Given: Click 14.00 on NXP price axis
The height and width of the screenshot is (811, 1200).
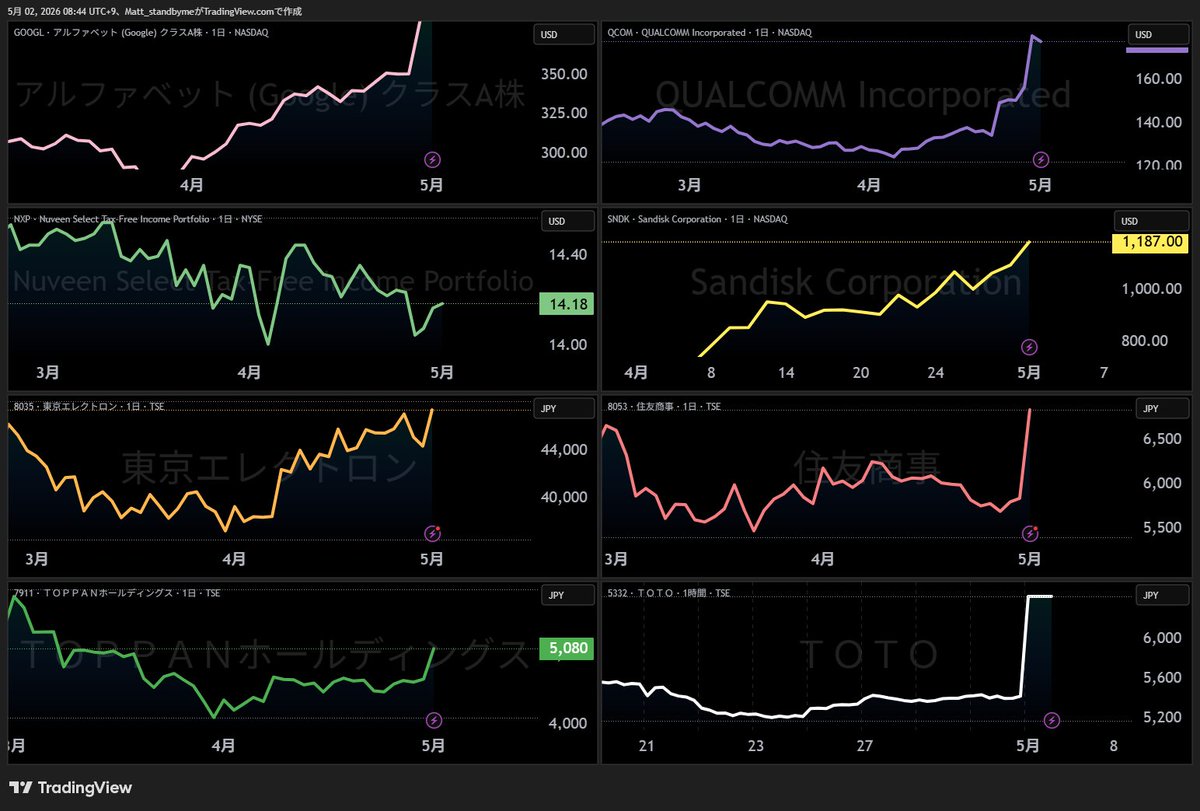Looking at the screenshot, I should [x=567, y=344].
